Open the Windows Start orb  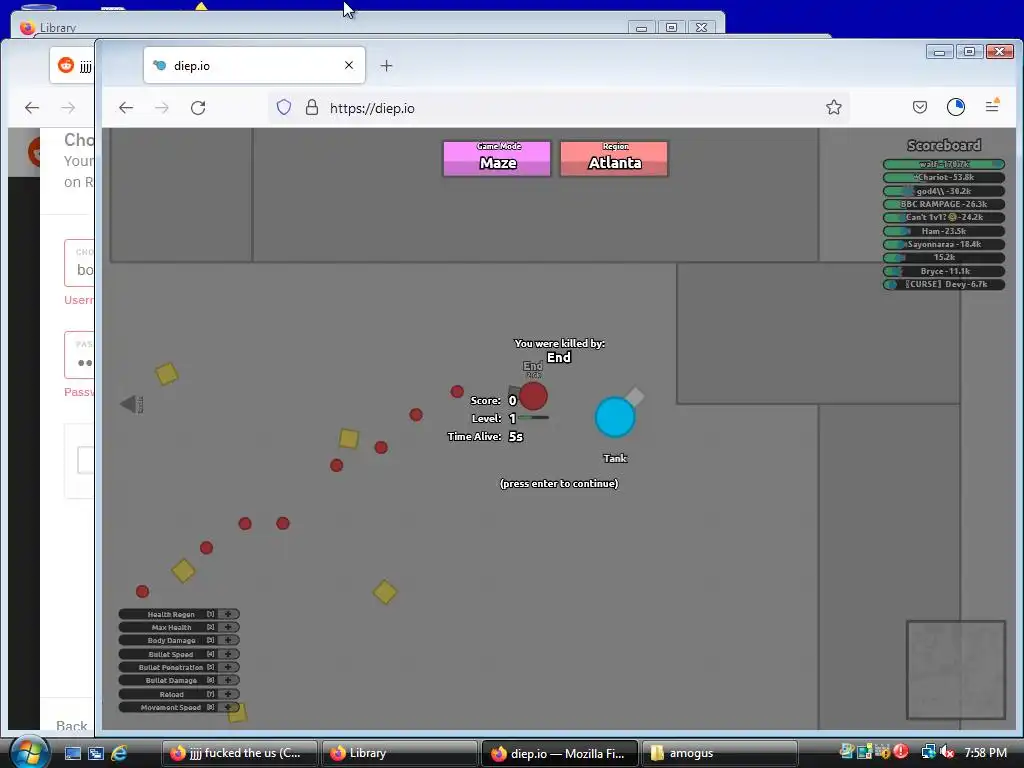click(29, 752)
